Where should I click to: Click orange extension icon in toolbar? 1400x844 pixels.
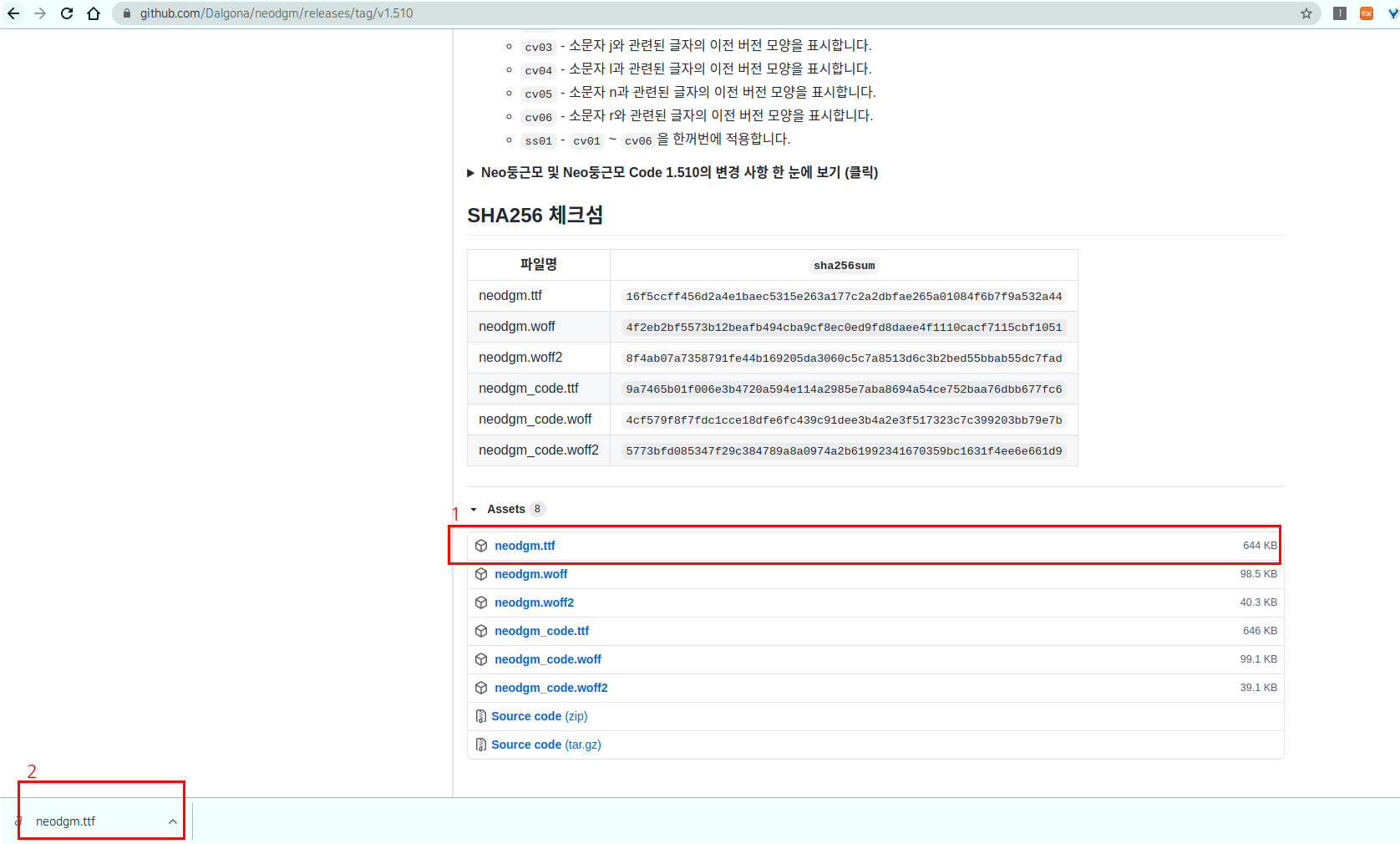pyautogui.click(x=1367, y=13)
